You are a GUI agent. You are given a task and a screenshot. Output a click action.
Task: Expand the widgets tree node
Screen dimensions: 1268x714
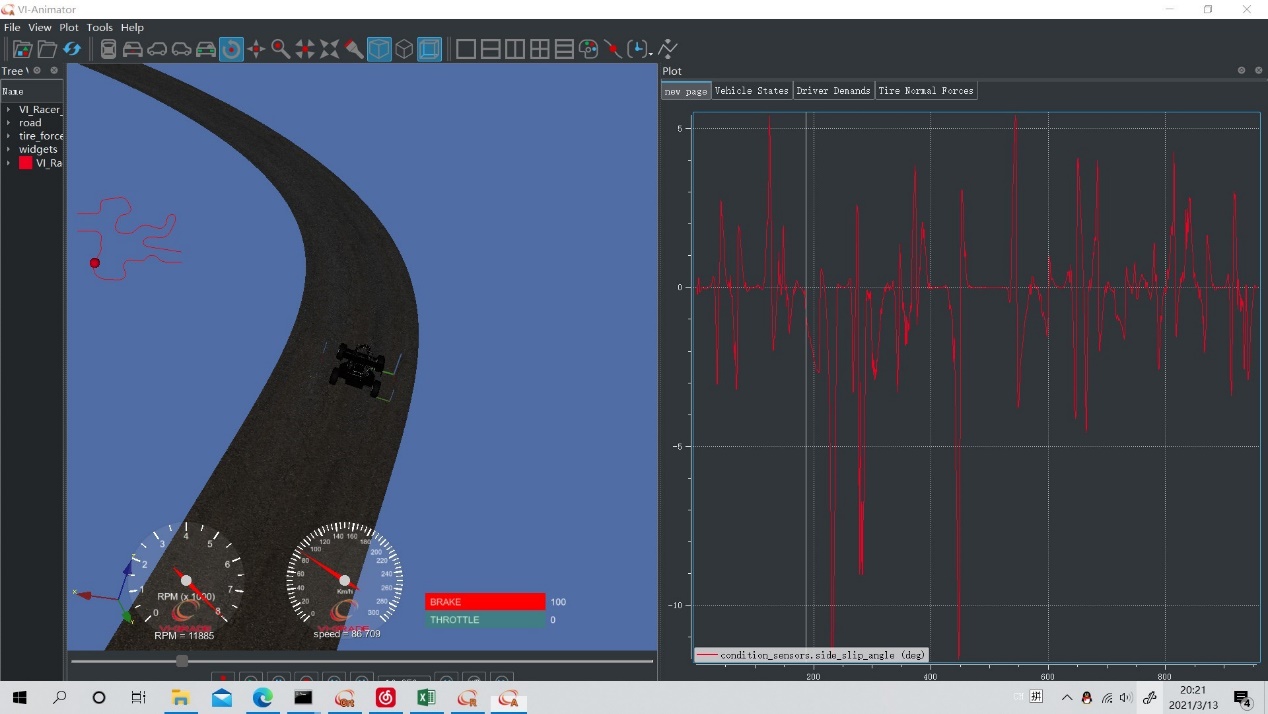pos(9,149)
